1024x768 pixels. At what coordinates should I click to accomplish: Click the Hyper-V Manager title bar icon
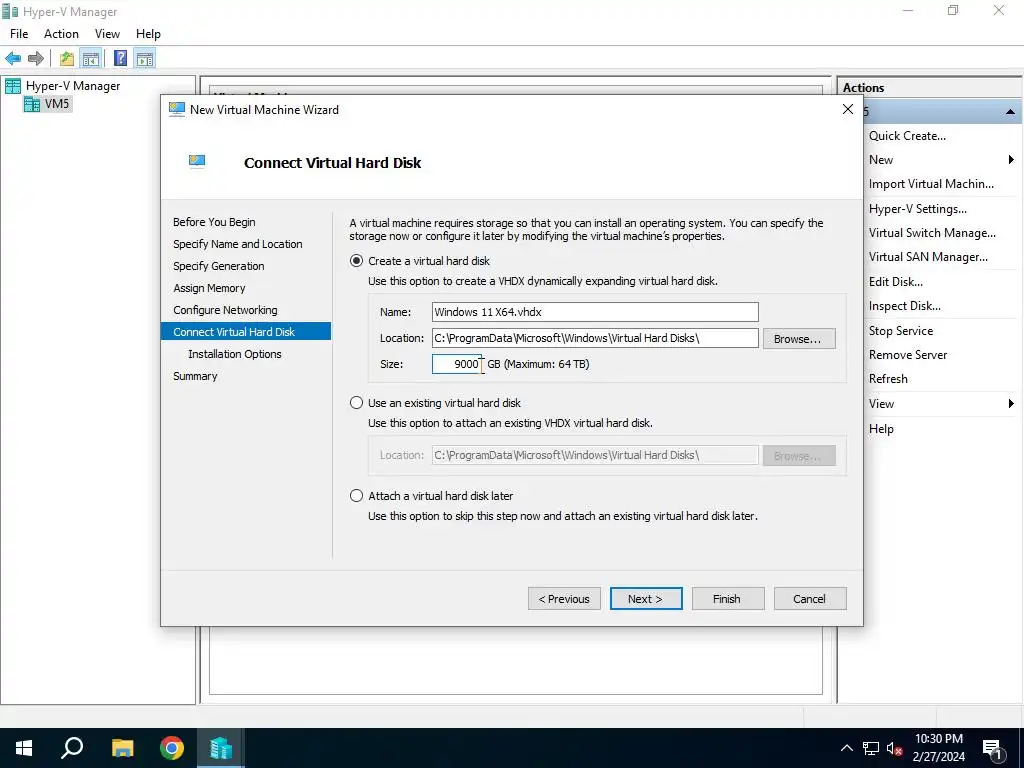10,11
